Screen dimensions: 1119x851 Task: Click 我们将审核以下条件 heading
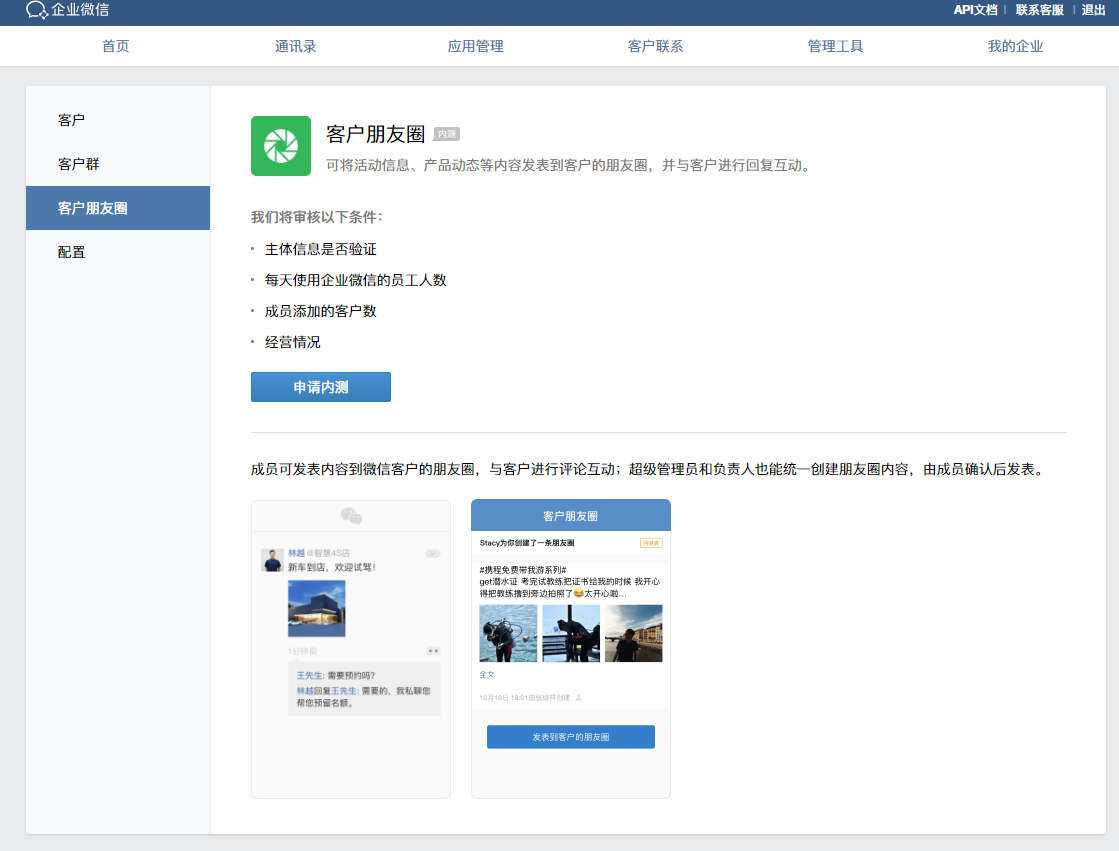click(x=317, y=217)
